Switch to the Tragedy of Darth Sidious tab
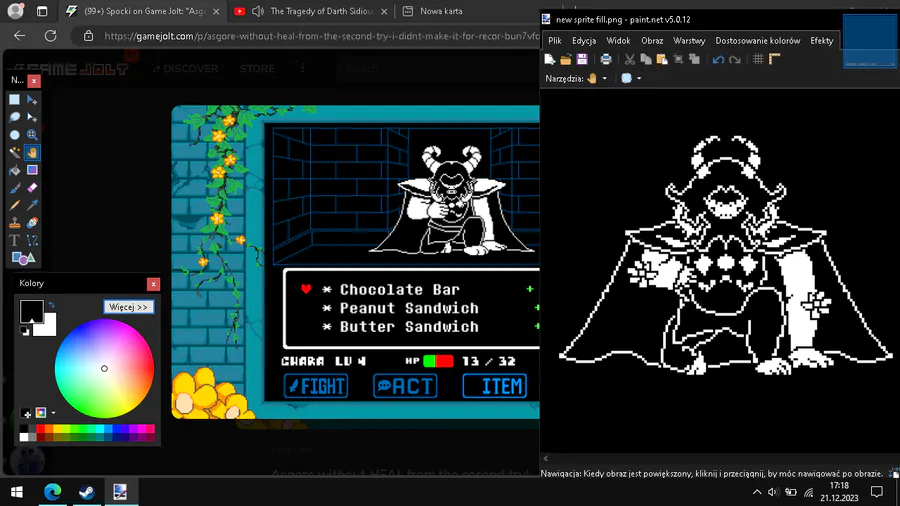 point(311,11)
